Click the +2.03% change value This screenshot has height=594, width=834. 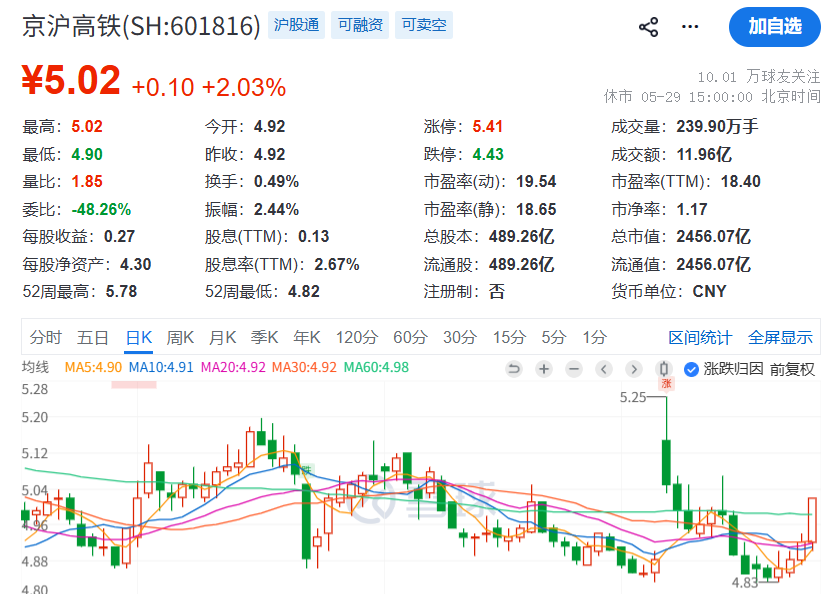(244, 88)
